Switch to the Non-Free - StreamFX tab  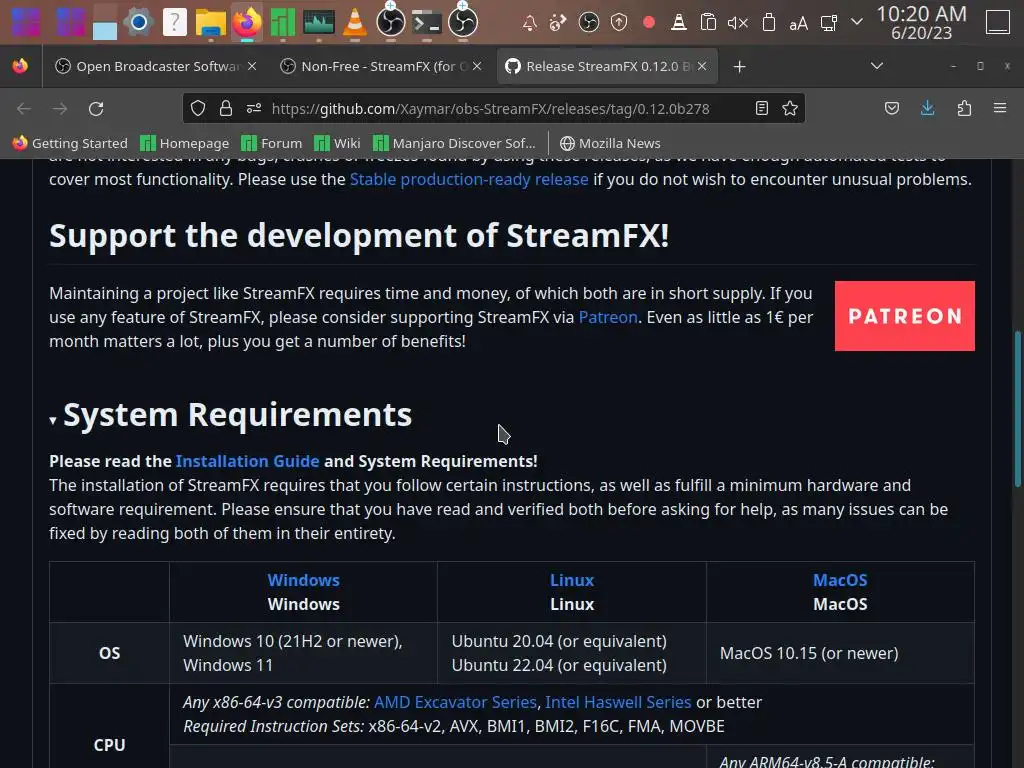click(381, 66)
